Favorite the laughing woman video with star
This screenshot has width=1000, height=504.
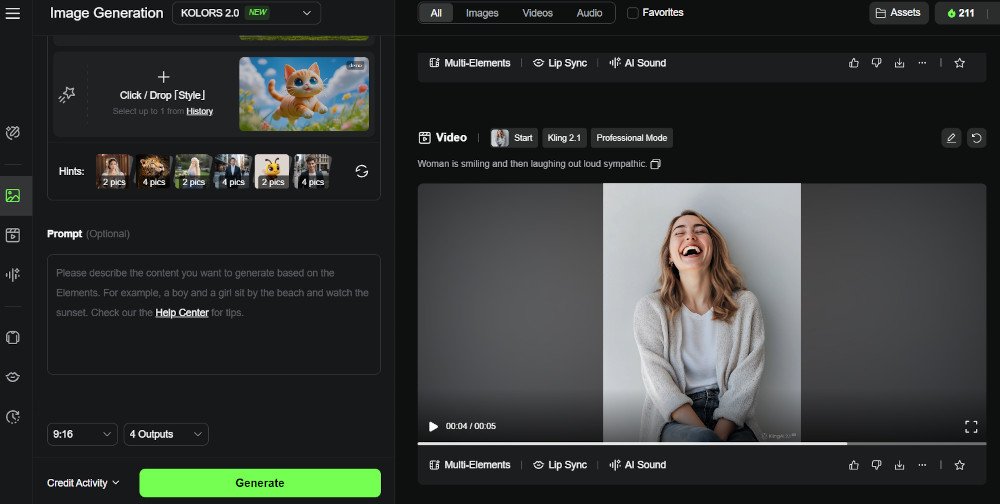tap(959, 465)
